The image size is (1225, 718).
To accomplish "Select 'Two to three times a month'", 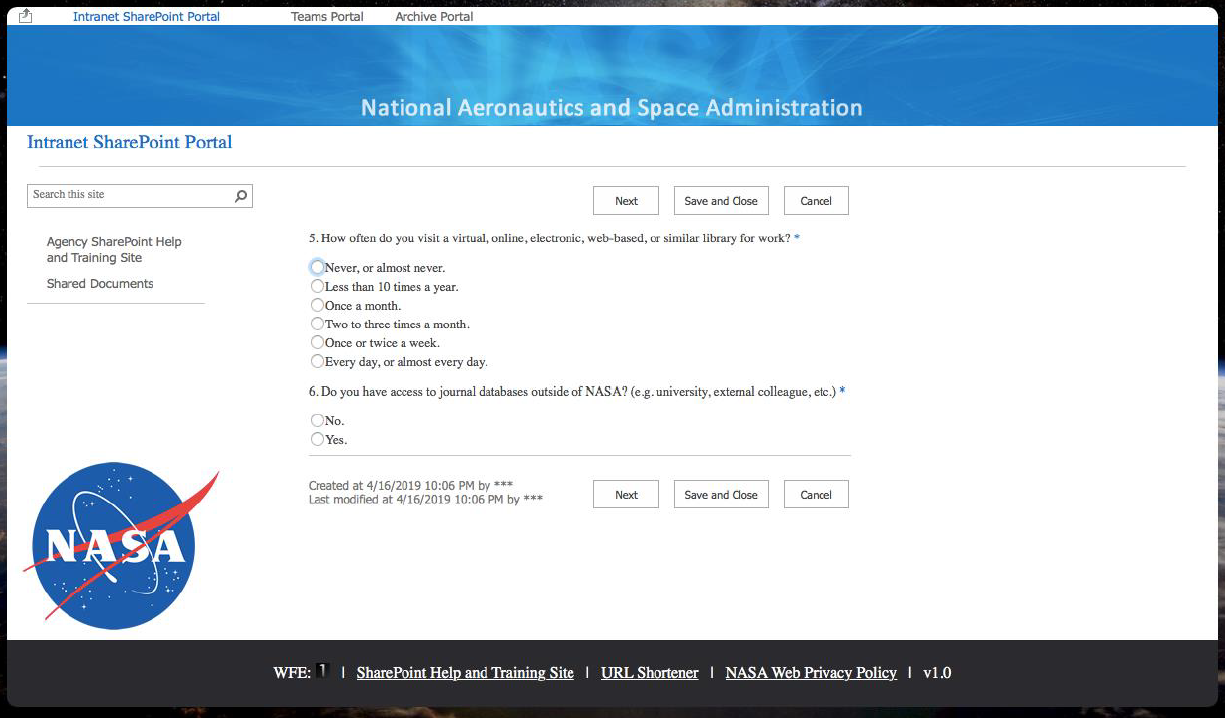I will tap(317, 324).
